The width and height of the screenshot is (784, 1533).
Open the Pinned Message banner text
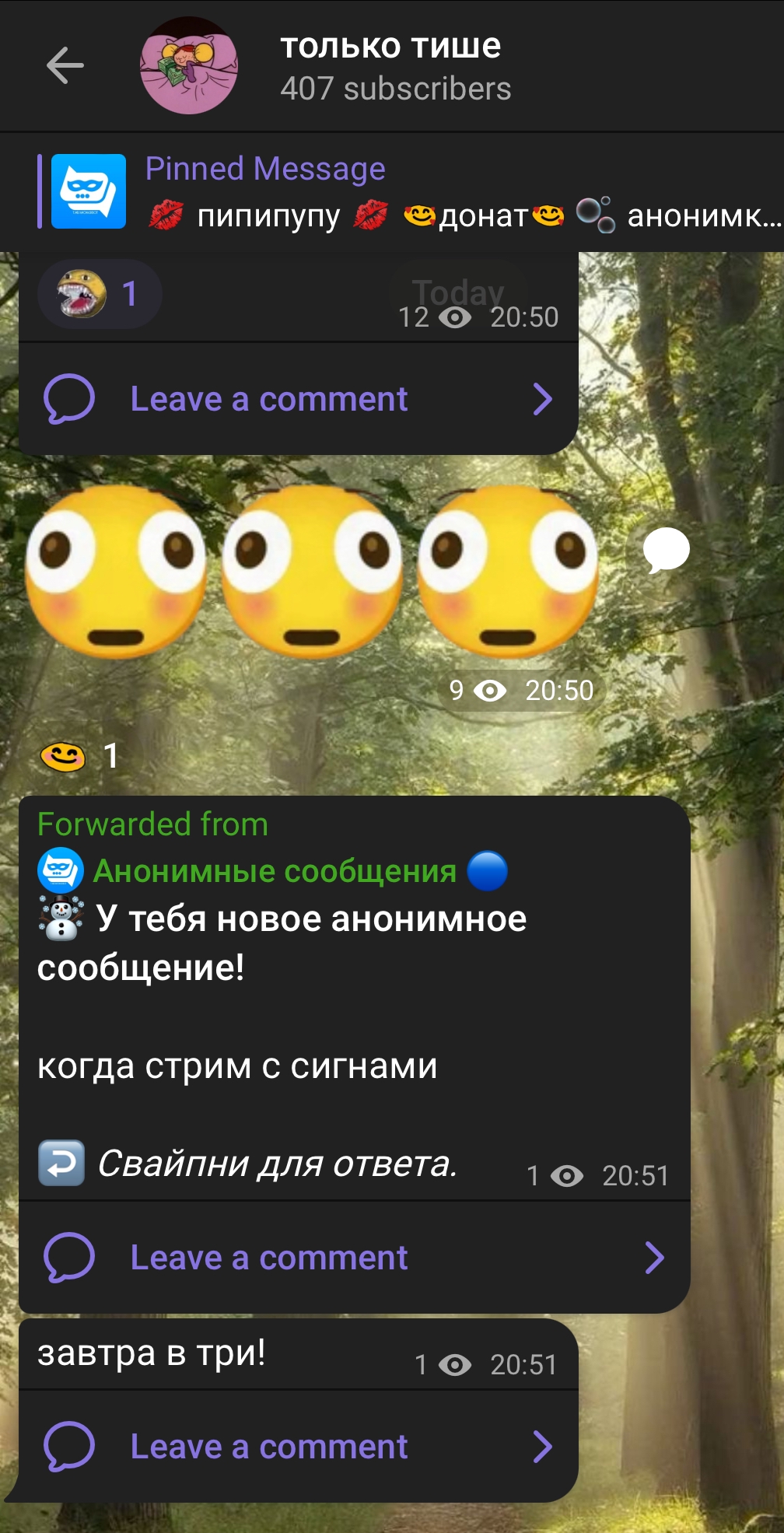[265, 169]
